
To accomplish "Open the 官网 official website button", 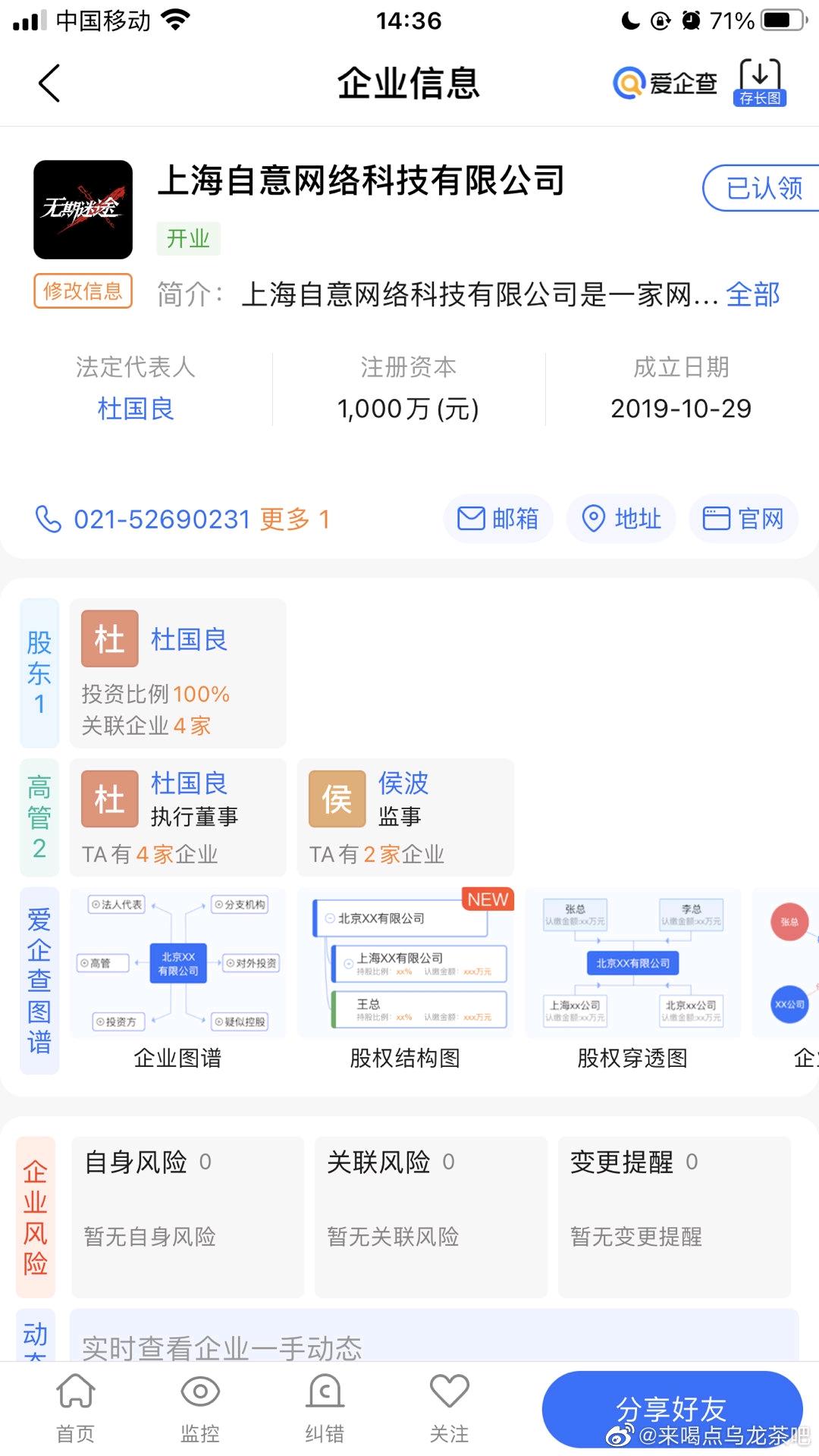I will (743, 519).
